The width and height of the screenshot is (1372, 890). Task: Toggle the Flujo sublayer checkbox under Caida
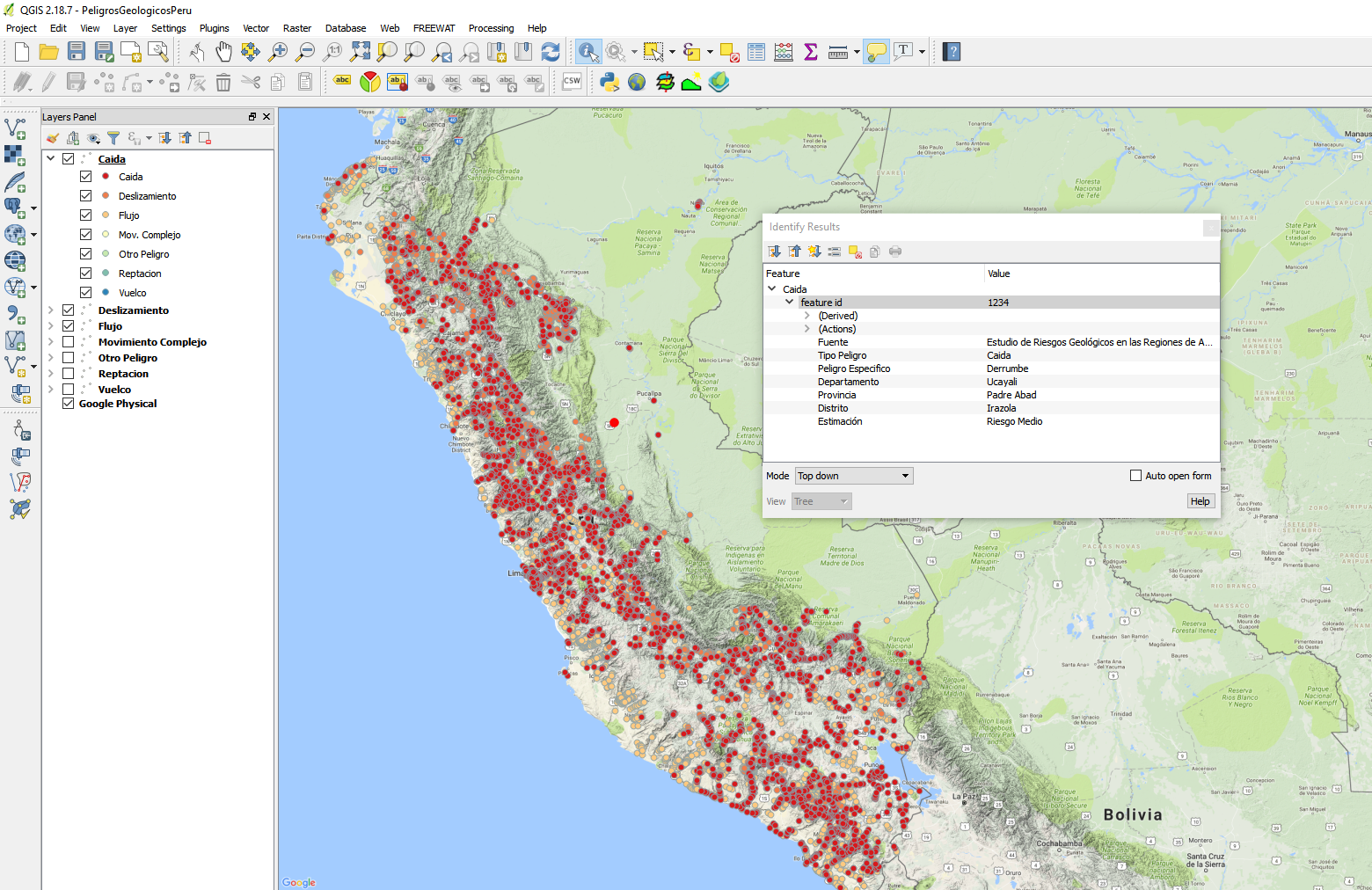coord(85,215)
